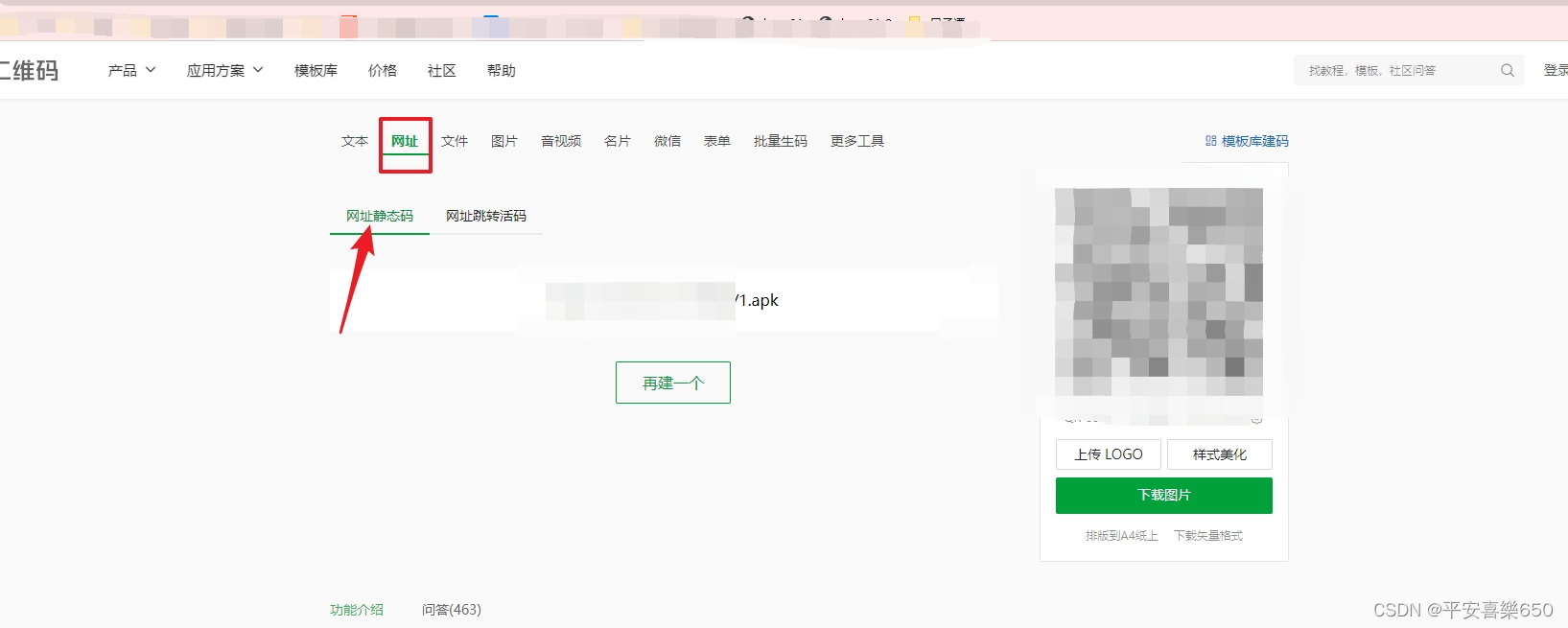The image size is (1568, 628).
Task: Switch to the 图片 tab
Action: (x=504, y=141)
